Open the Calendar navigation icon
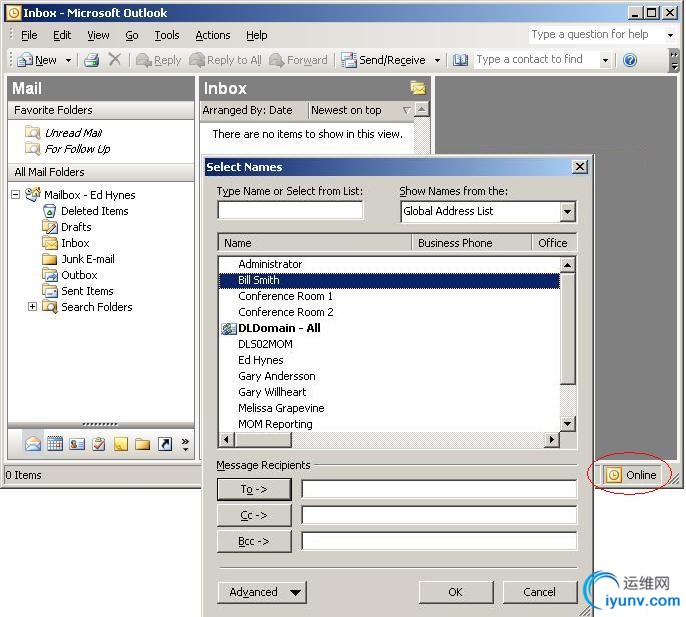This screenshot has width=686, height=617. [55, 444]
